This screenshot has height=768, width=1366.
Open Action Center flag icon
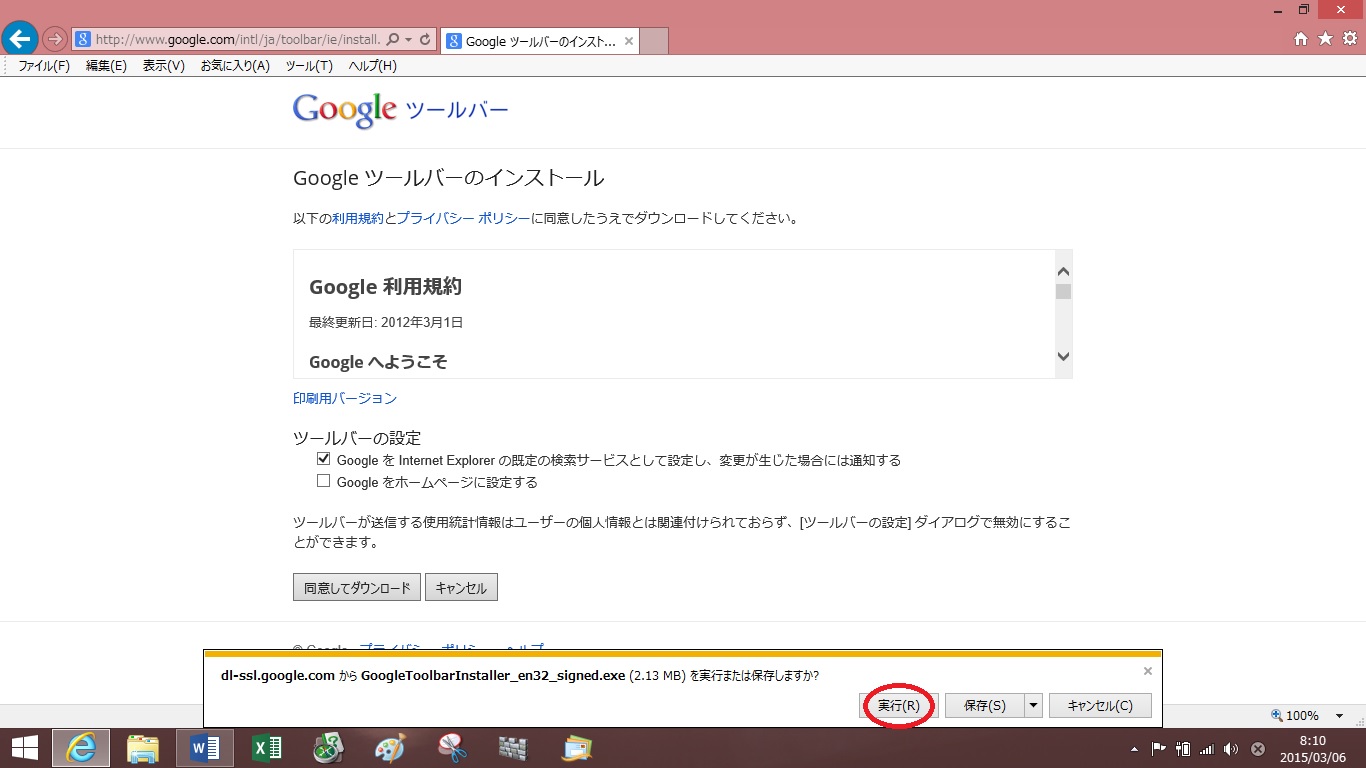[x=1159, y=748]
